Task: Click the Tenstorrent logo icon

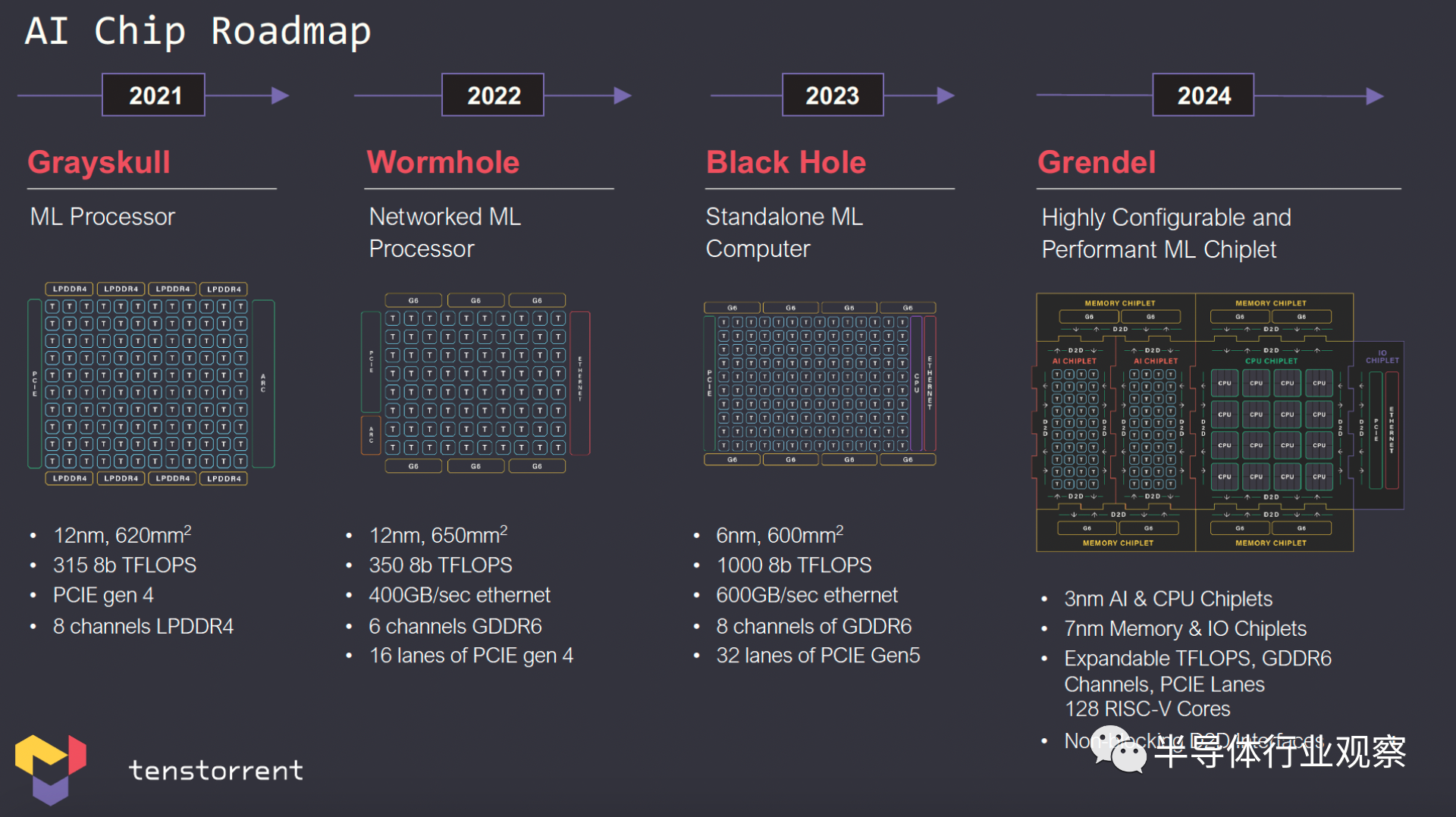Action: pos(51,768)
